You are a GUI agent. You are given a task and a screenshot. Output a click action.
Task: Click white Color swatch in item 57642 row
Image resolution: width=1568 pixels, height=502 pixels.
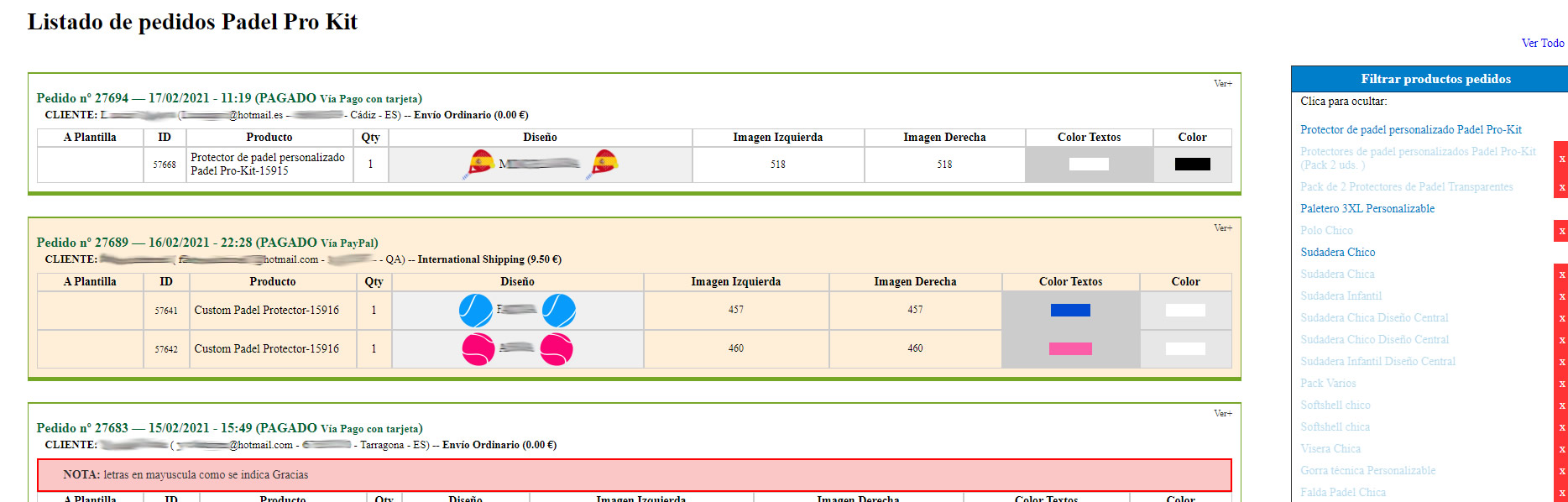pyautogui.click(x=1185, y=349)
